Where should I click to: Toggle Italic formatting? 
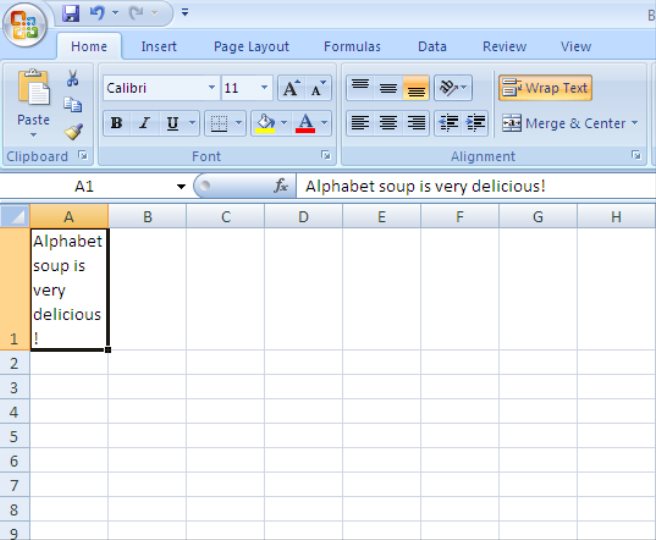point(145,123)
